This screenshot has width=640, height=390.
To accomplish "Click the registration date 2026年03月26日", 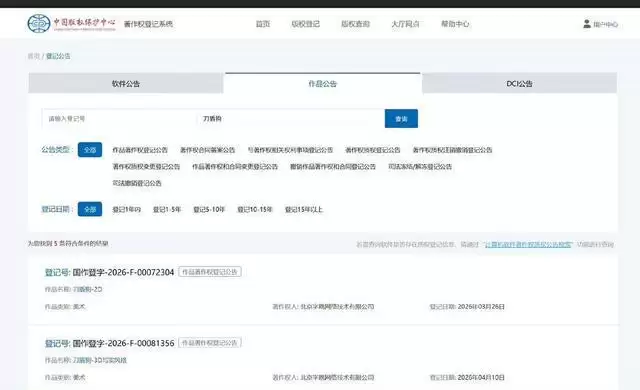I will point(481,307).
